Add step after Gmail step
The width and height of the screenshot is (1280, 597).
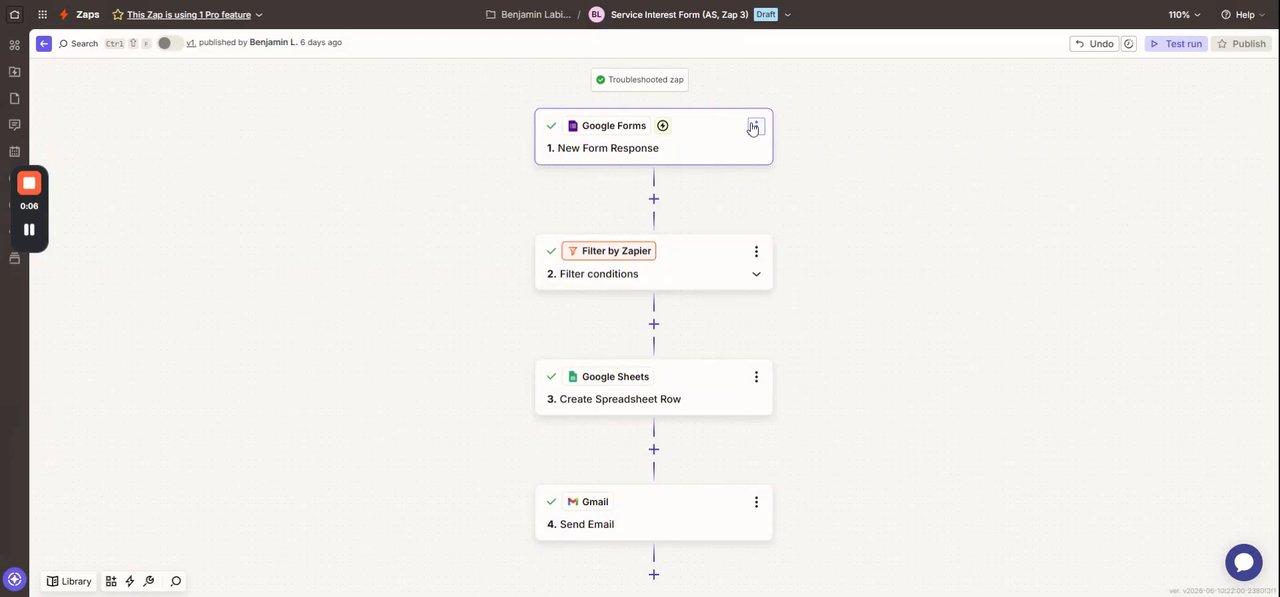[654, 575]
